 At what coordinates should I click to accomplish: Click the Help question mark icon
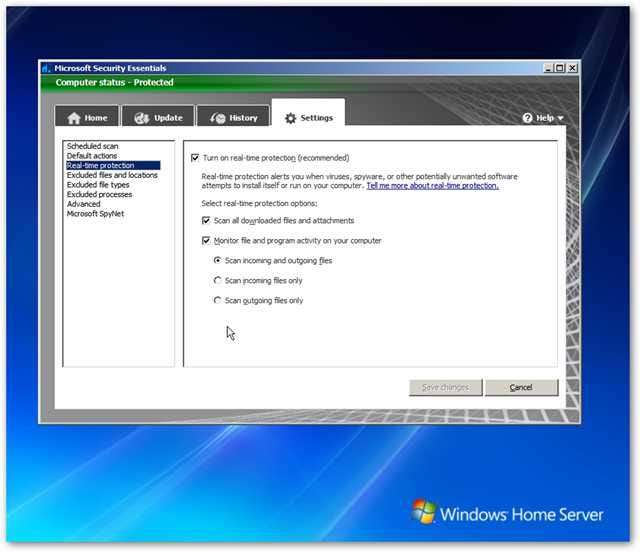point(527,118)
